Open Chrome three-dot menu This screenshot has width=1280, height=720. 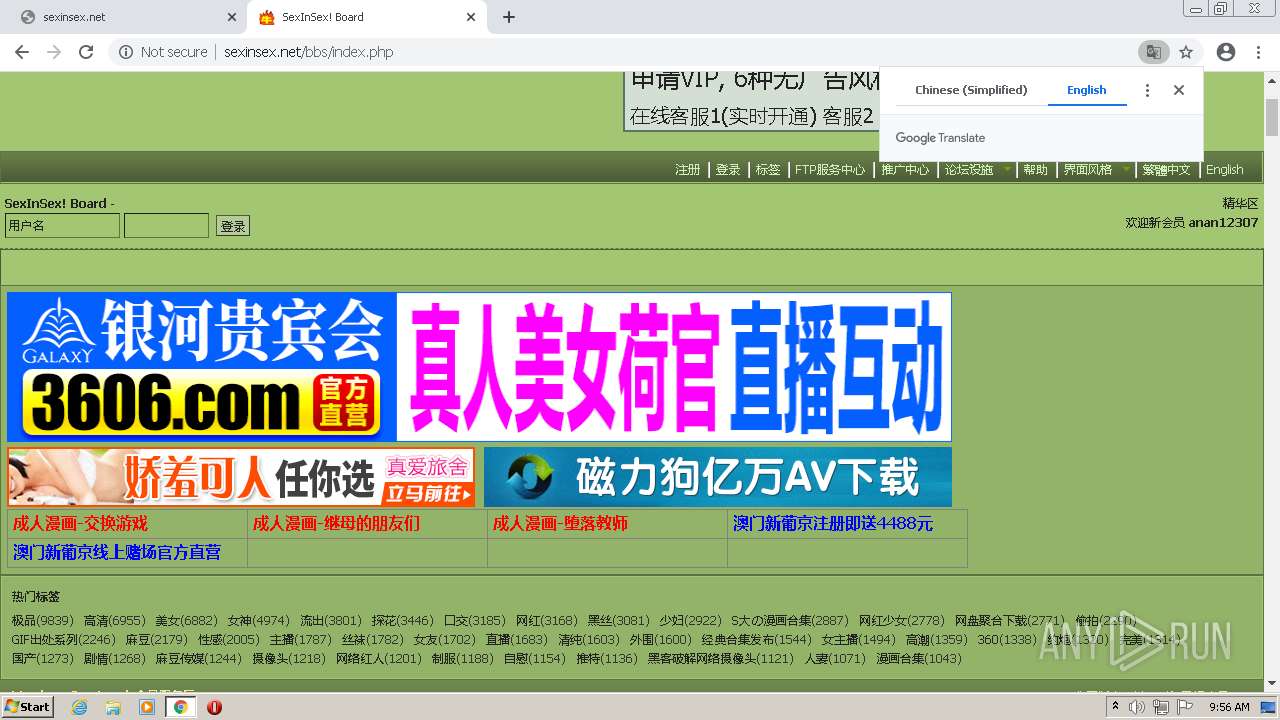pos(1258,52)
